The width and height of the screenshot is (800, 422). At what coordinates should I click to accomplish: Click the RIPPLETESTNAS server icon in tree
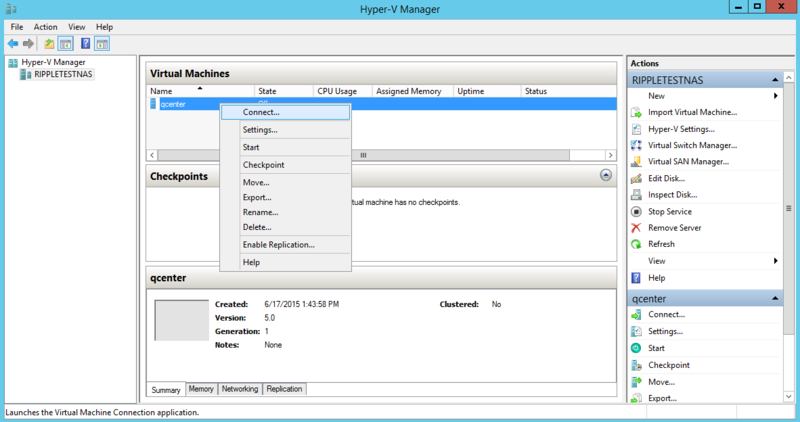tap(26, 75)
